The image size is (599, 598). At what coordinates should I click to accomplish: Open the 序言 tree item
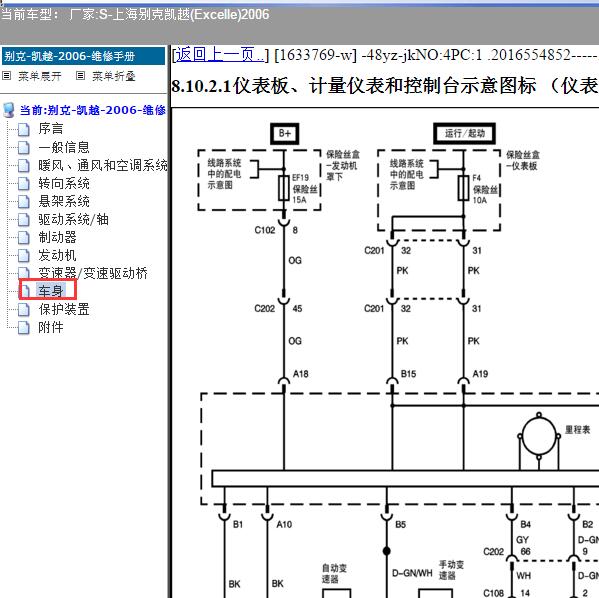(51, 129)
